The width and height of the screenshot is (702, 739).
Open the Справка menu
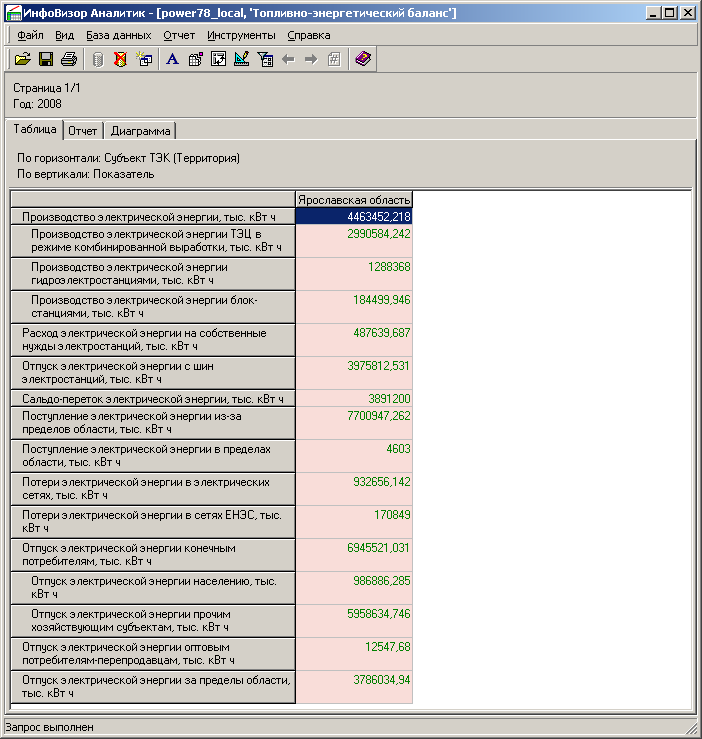[309, 35]
